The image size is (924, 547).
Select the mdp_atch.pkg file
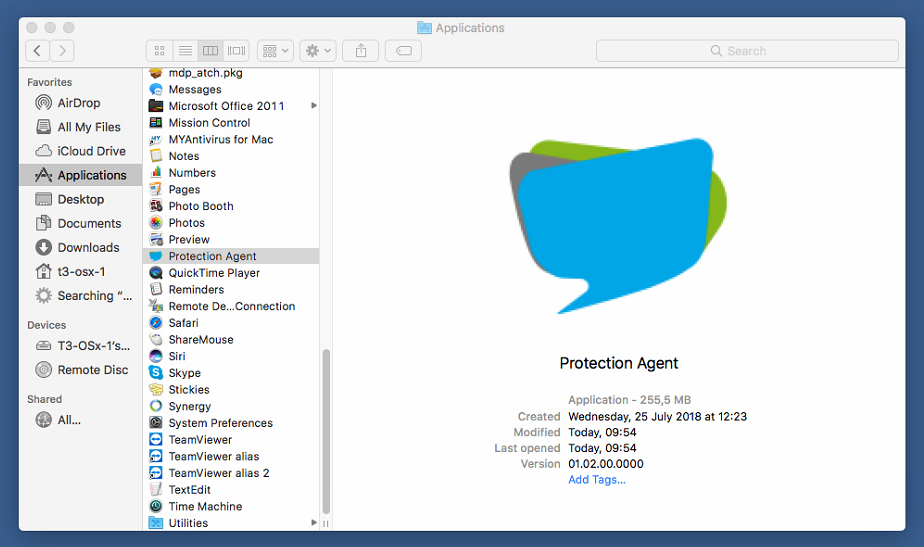click(231, 73)
